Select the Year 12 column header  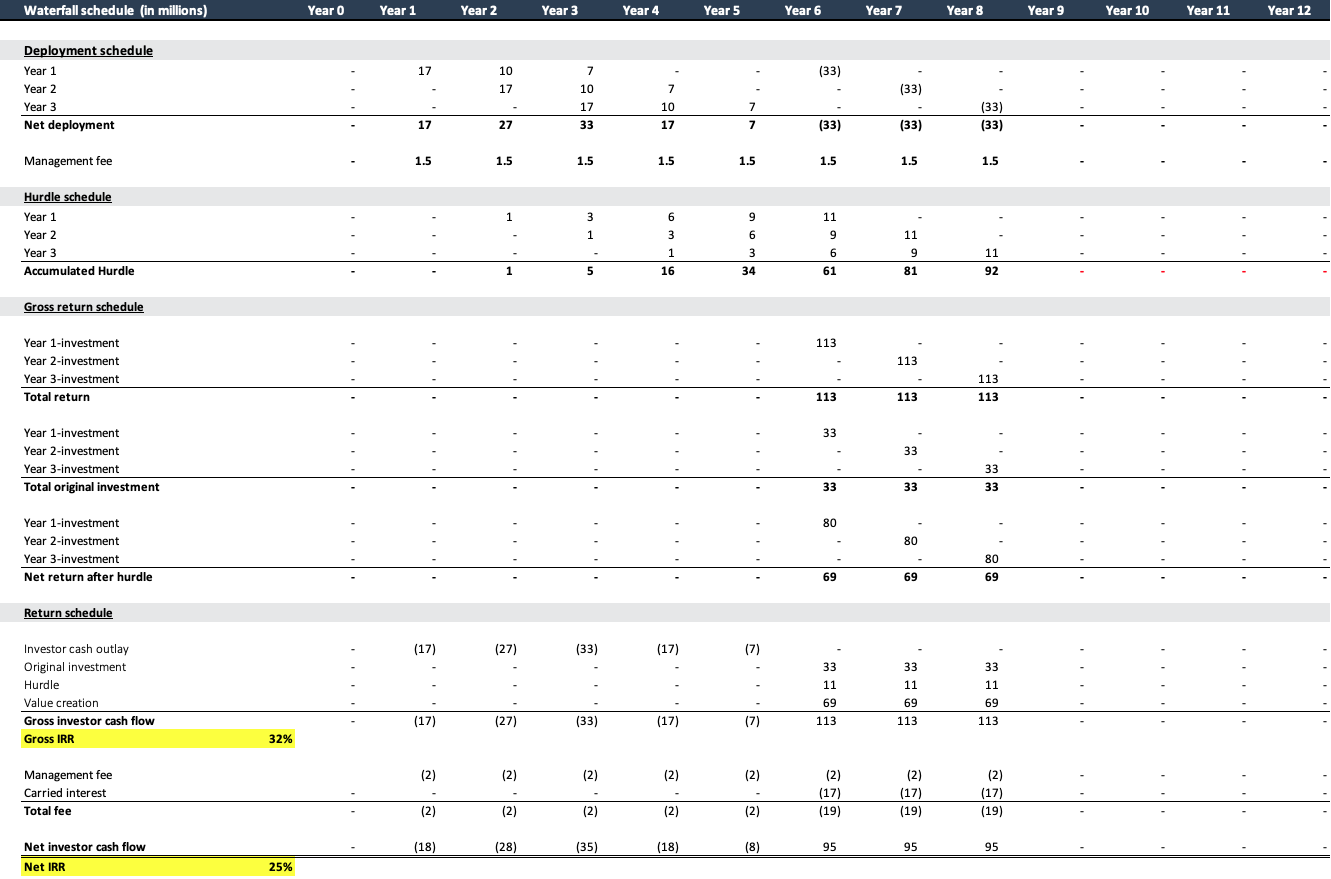tap(1289, 11)
